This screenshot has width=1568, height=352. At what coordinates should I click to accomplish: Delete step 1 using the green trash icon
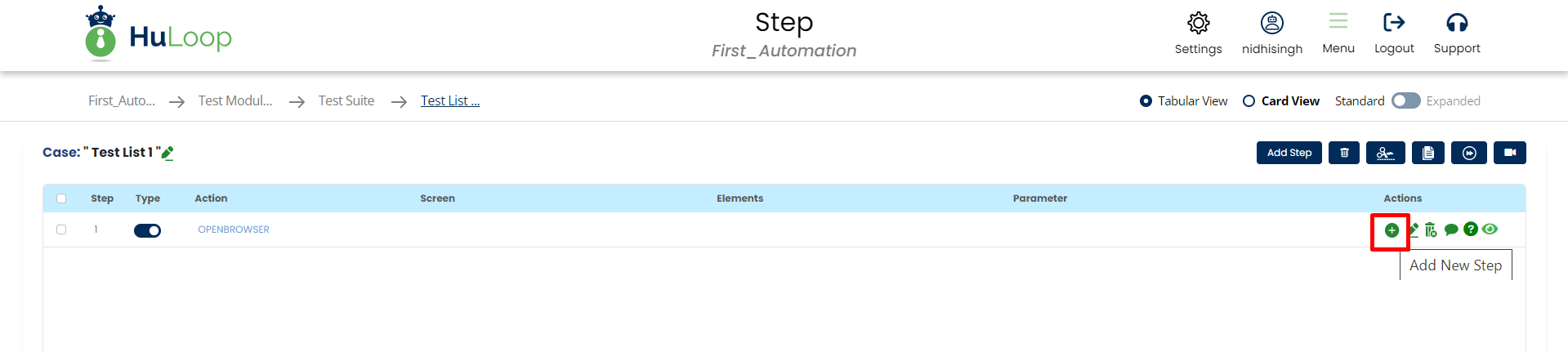[1431, 229]
